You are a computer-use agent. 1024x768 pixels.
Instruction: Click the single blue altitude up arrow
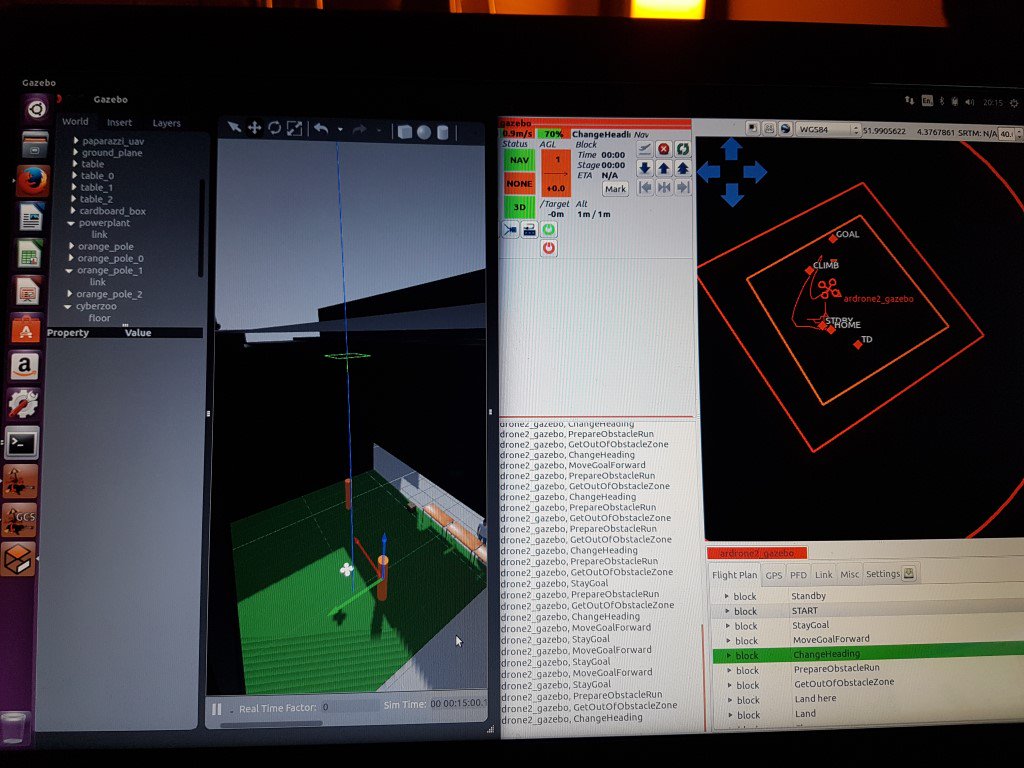pyautogui.click(x=664, y=168)
